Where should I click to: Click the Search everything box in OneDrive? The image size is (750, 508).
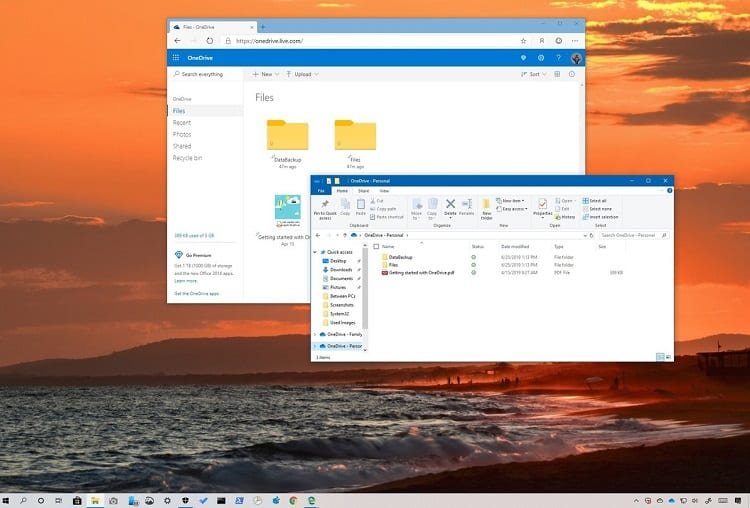coord(206,74)
